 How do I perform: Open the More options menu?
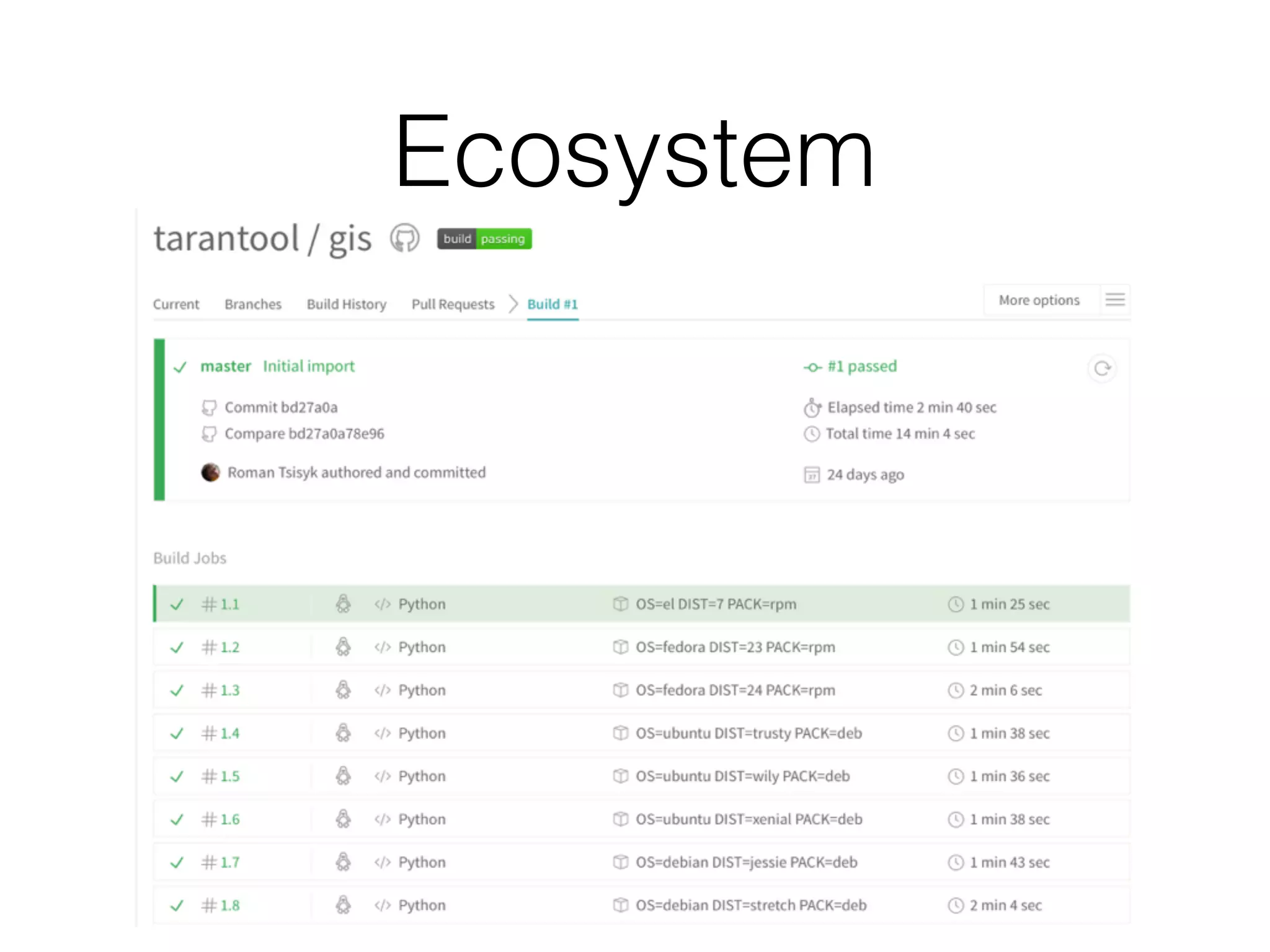coord(1039,300)
